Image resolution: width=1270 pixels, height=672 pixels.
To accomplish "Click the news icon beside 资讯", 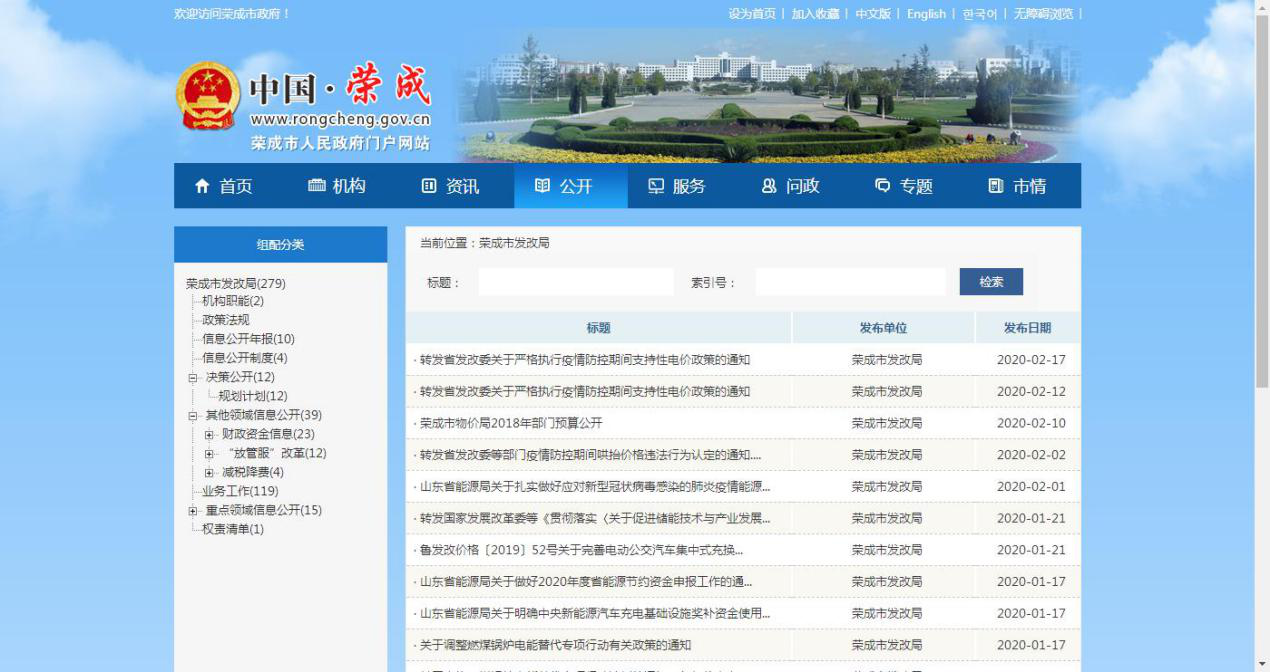I will point(429,186).
